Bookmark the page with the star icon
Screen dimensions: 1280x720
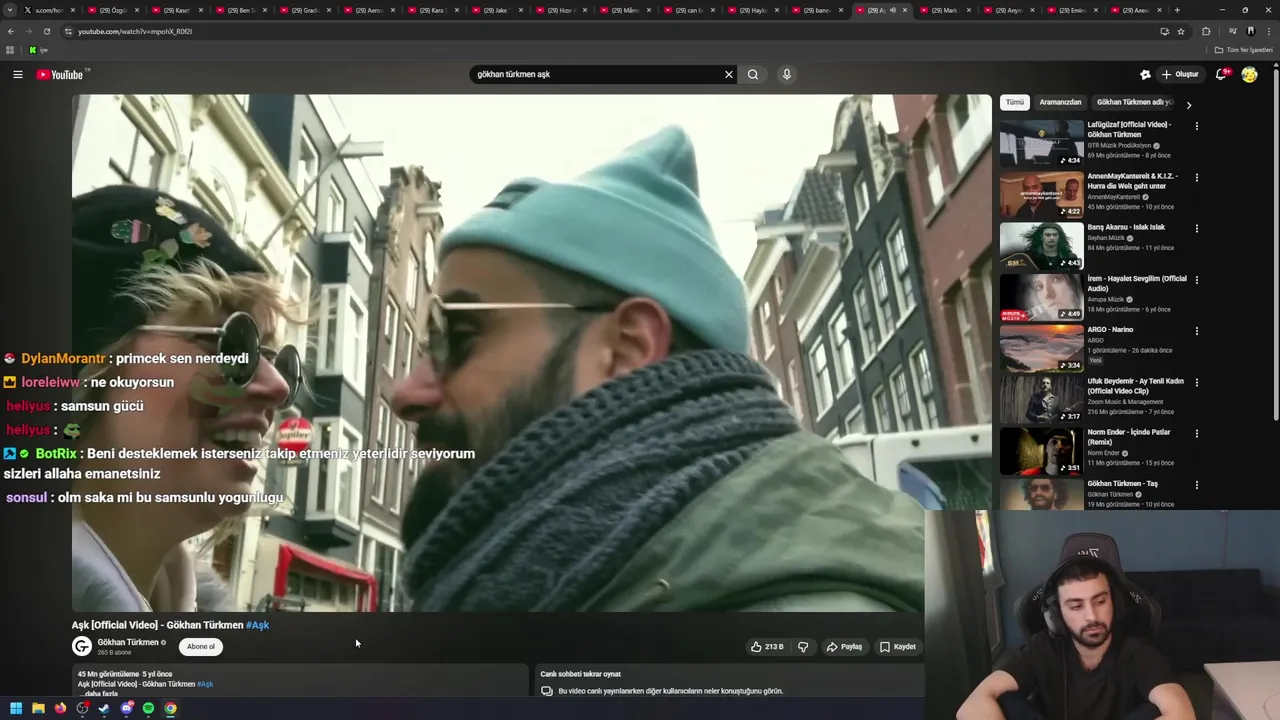point(1181,31)
